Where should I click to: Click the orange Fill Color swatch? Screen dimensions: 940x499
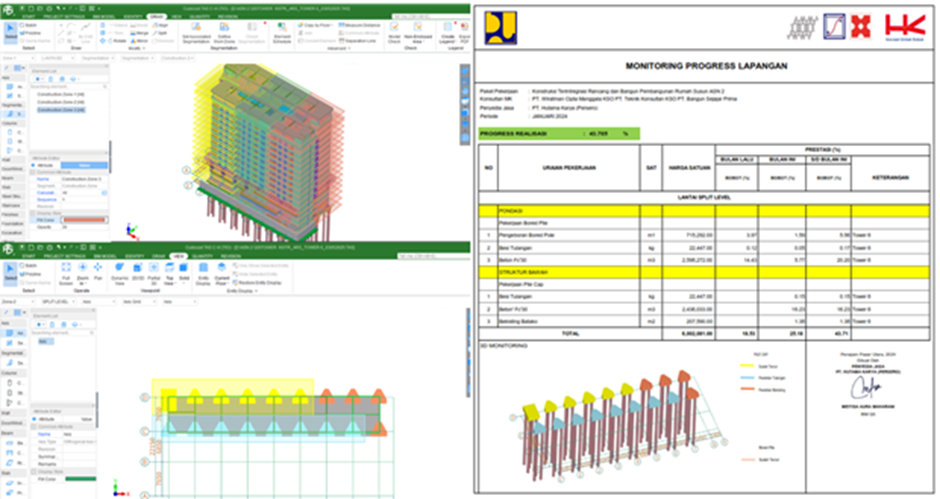click(x=83, y=220)
